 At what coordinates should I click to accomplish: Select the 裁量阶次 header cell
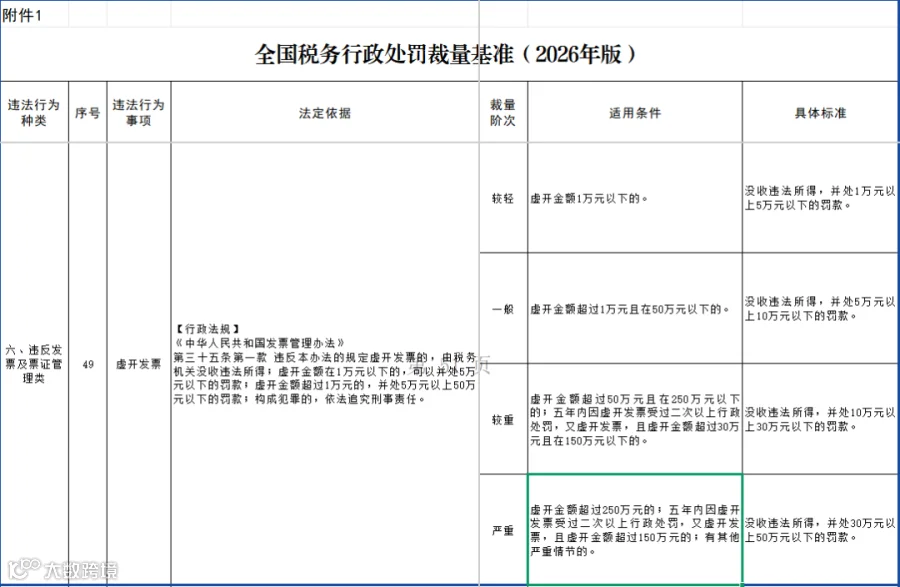[503, 112]
